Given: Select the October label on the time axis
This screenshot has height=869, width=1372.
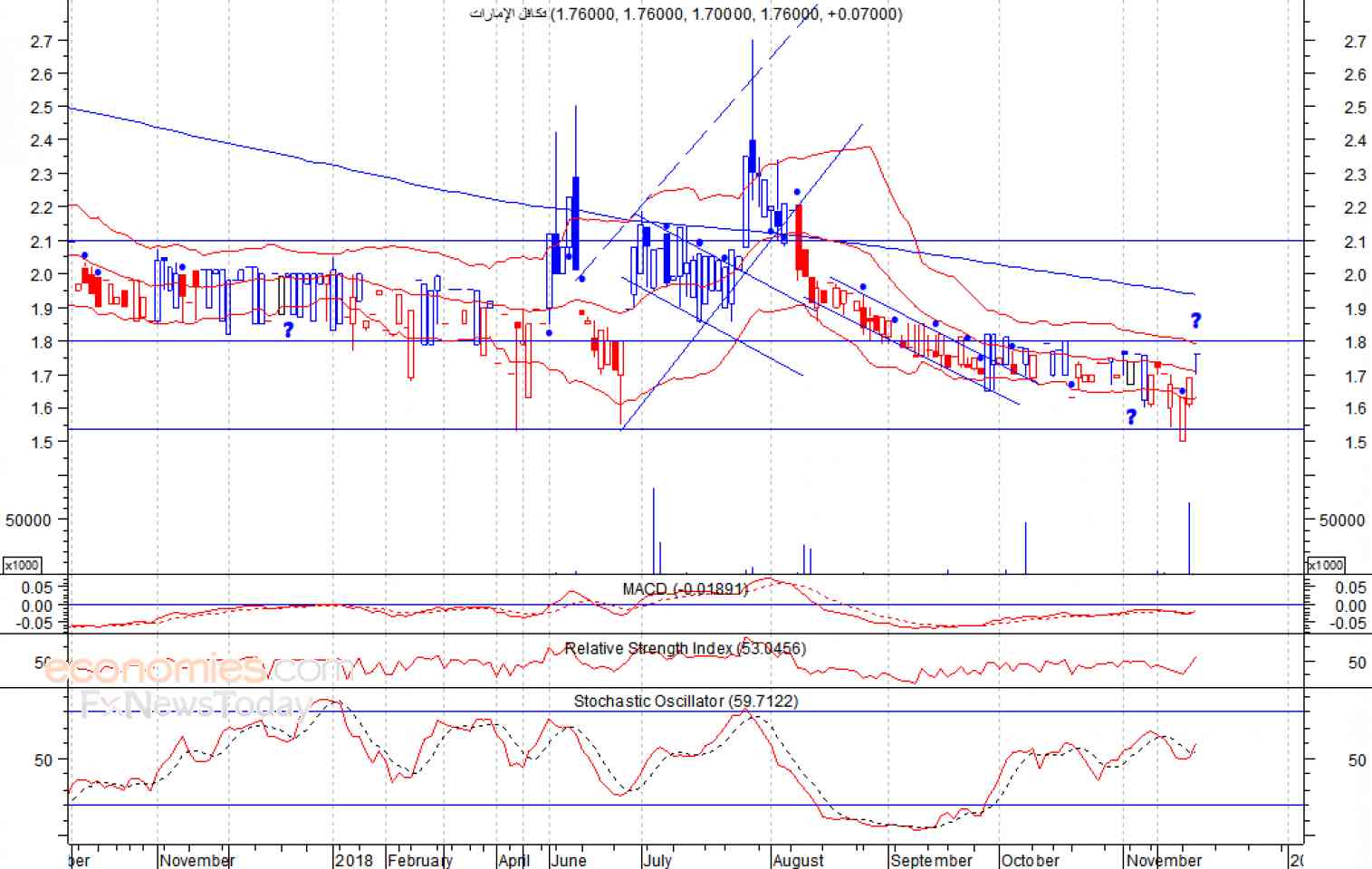Looking at the screenshot, I should coord(1031,859).
